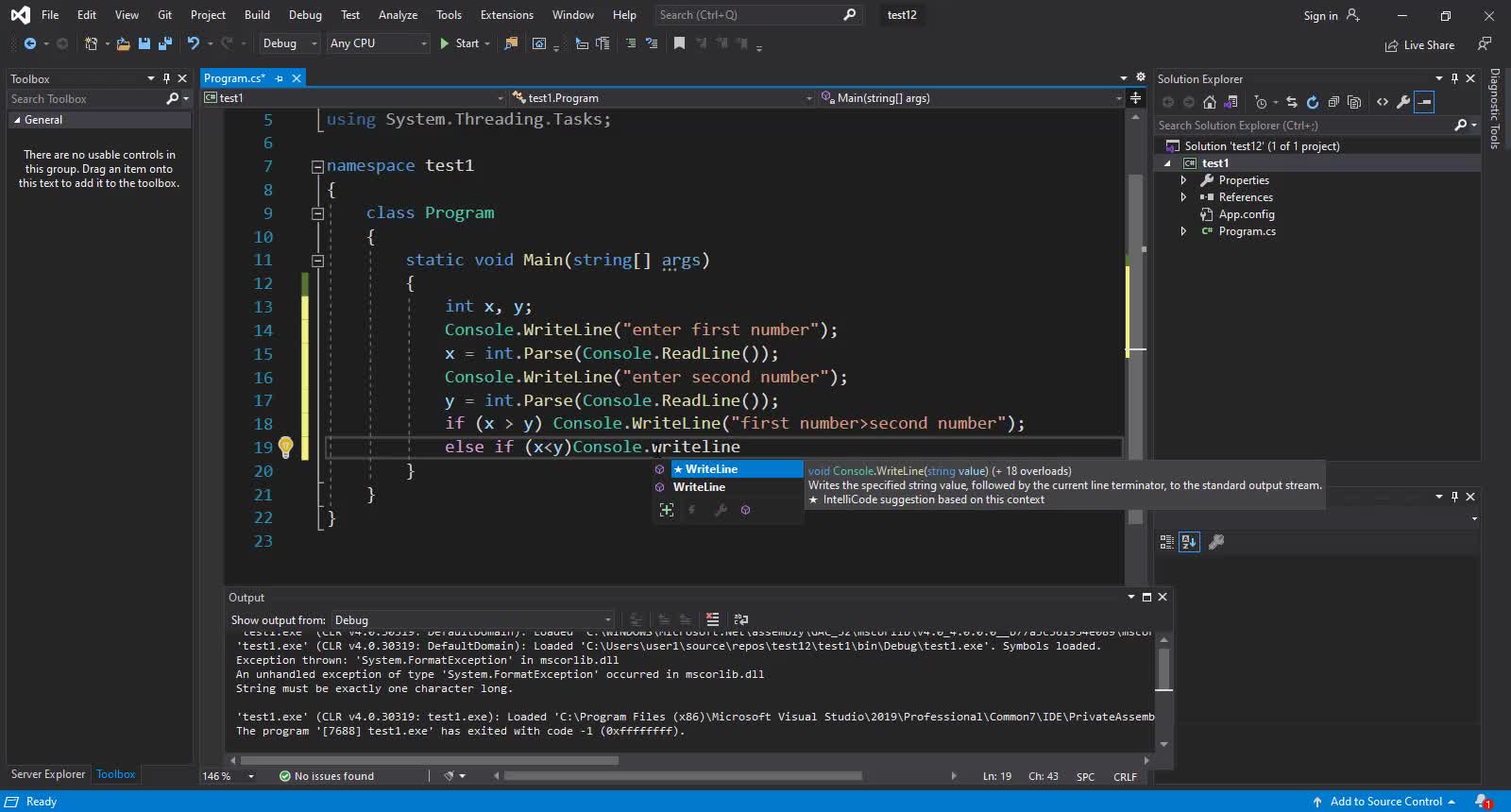Image resolution: width=1511 pixels, height=812 pixels.
Task: Toggle the Toolbox auto-hide pin
Action: 166,78
